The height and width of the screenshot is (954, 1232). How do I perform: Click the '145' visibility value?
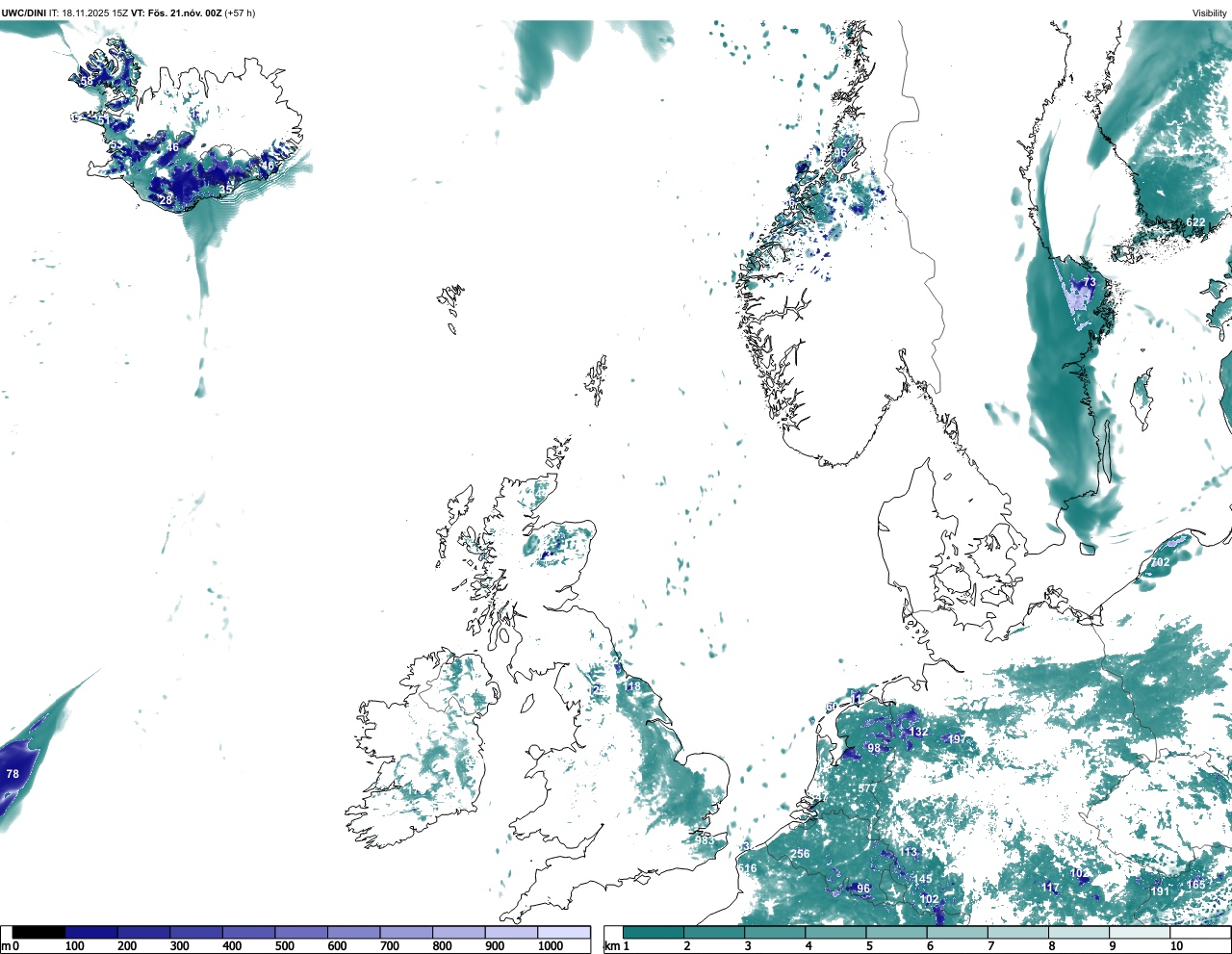[923, 879]
